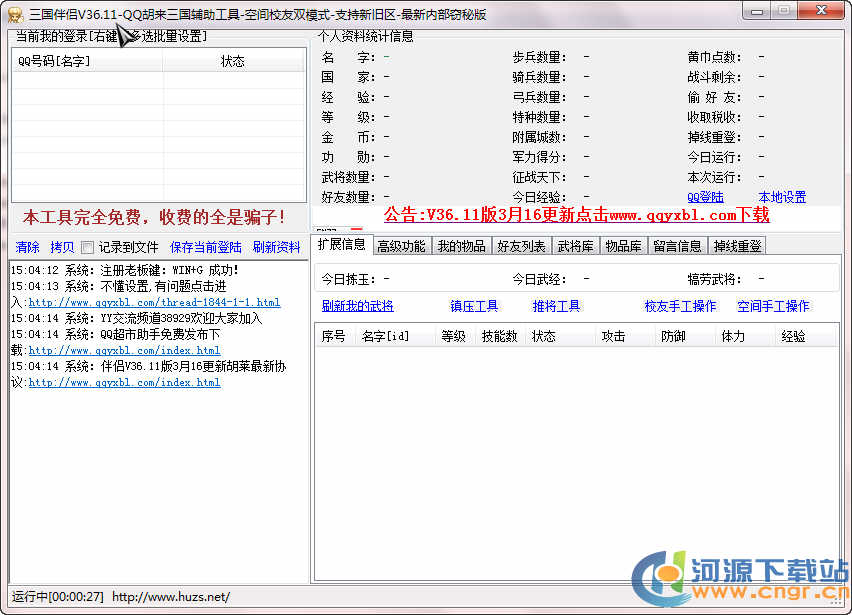The width and height of the screenshot is (852, 615).
Task: Click the 清除 link to clear log
Action: pos(28,247)
